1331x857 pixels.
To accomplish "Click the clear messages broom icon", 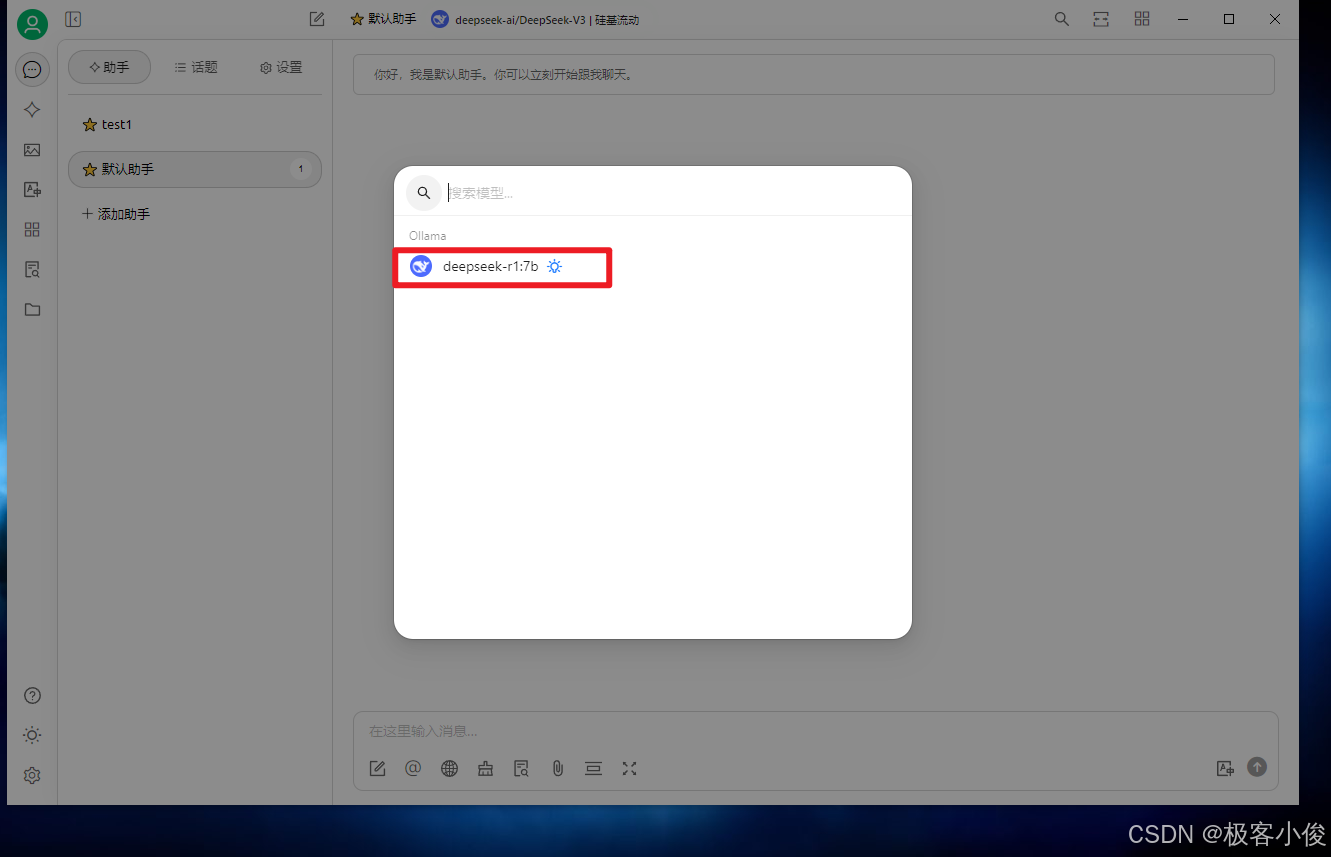I will coord(485,768).
